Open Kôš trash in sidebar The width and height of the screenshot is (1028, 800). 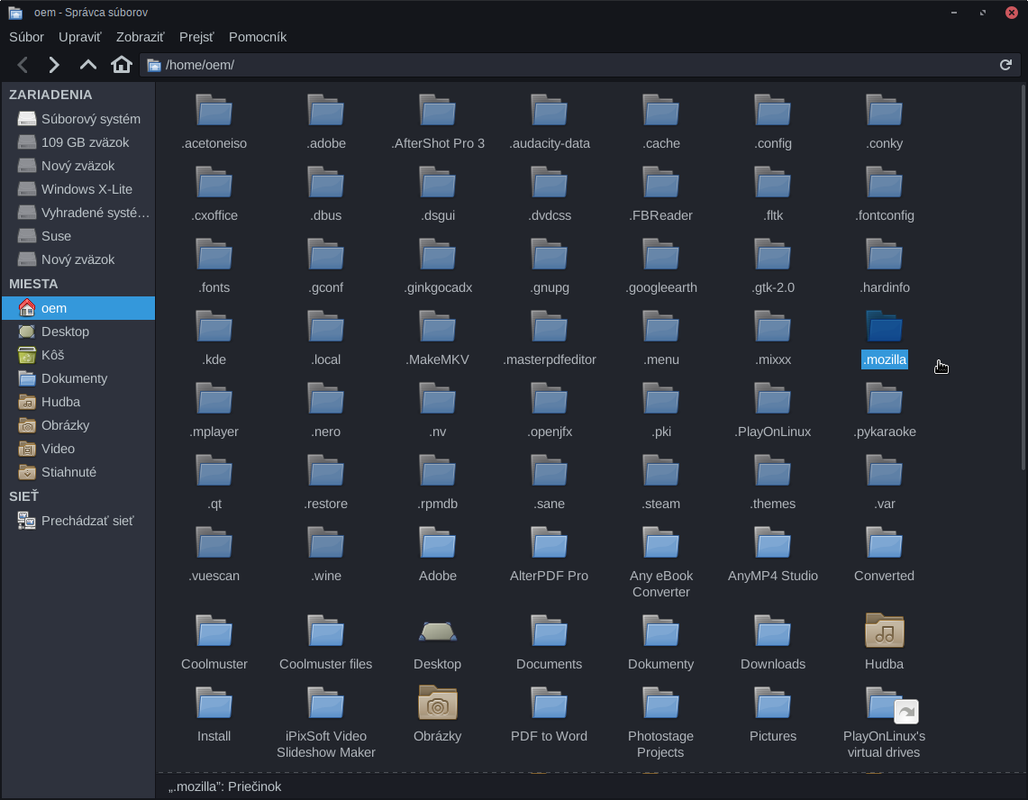(79, 355)
